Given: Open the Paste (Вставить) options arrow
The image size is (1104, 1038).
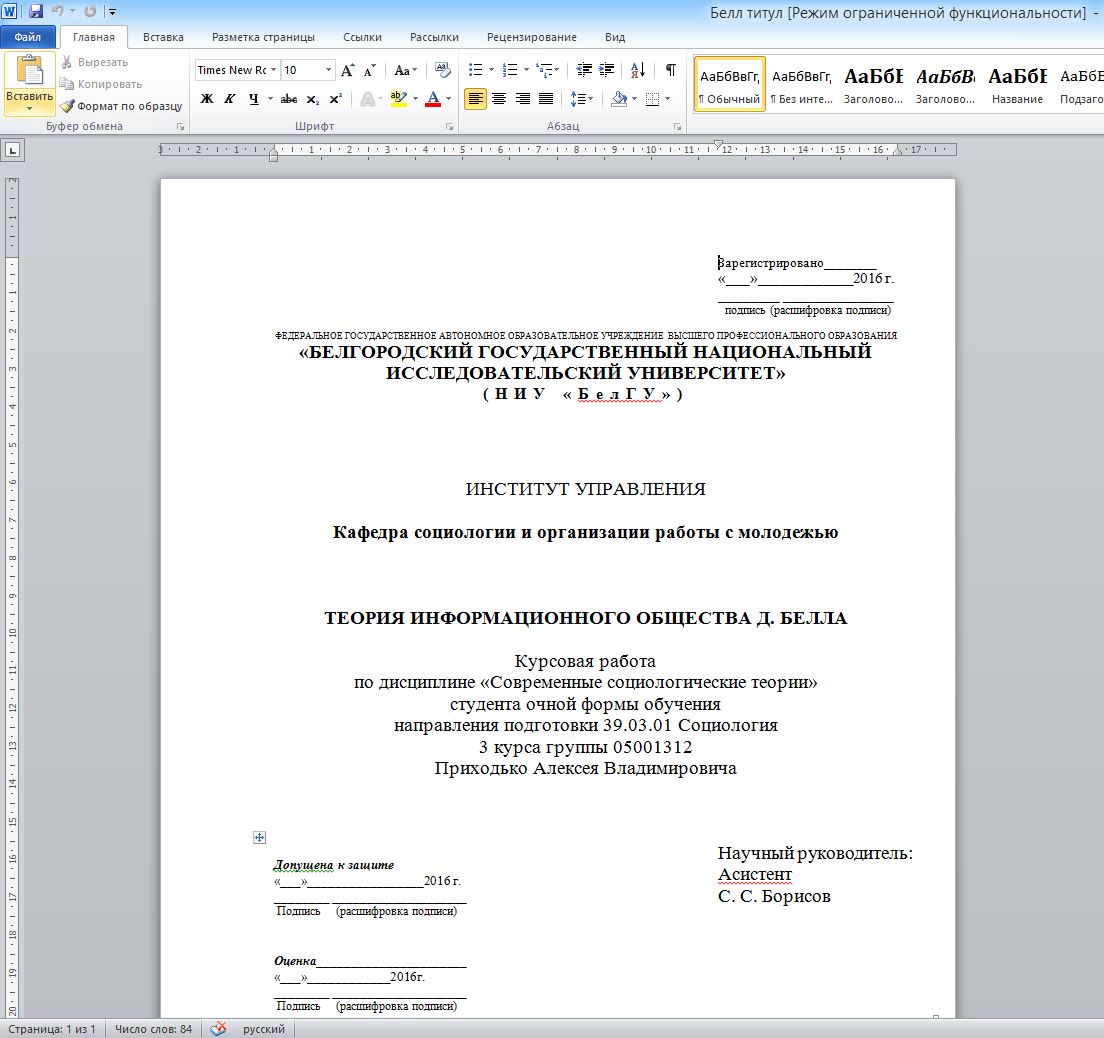Looking at the screenshot, I should point(30,108).
